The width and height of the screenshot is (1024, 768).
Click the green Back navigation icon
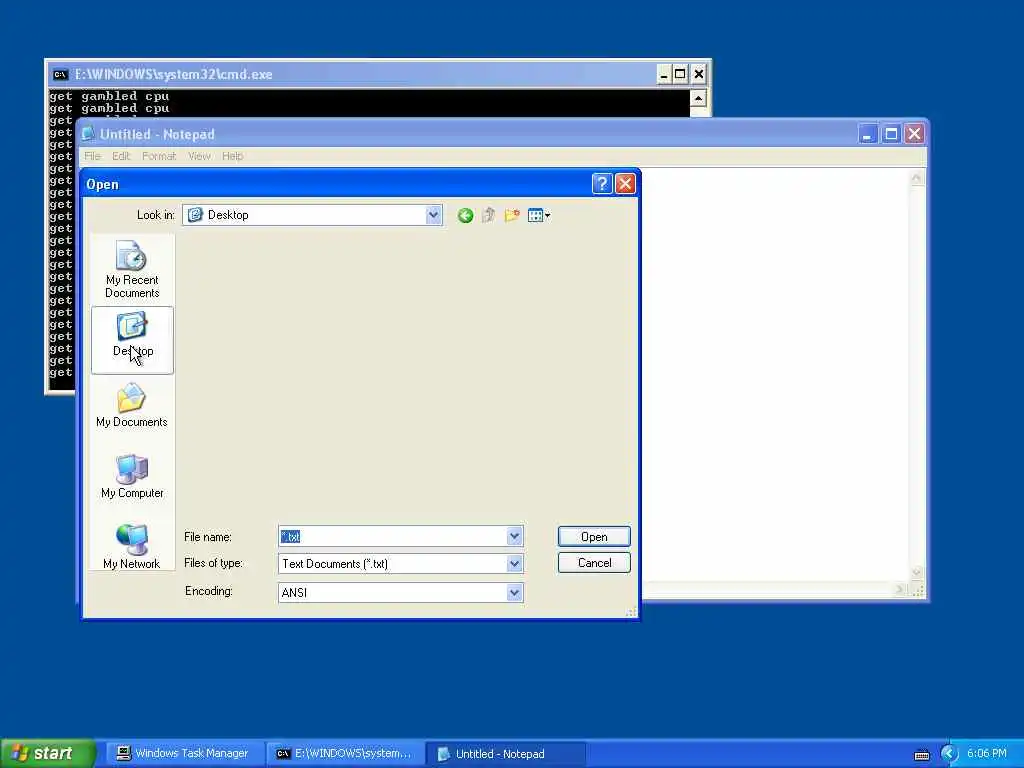click(466, 216)
